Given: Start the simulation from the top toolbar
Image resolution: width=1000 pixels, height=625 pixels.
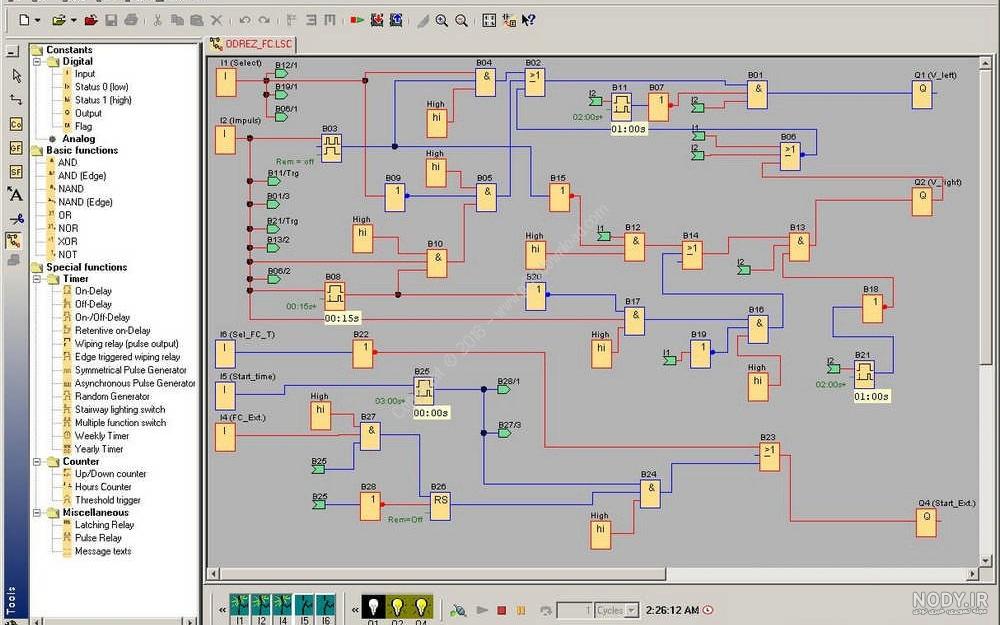Looking at the screenshot, I should pos(357,20).
